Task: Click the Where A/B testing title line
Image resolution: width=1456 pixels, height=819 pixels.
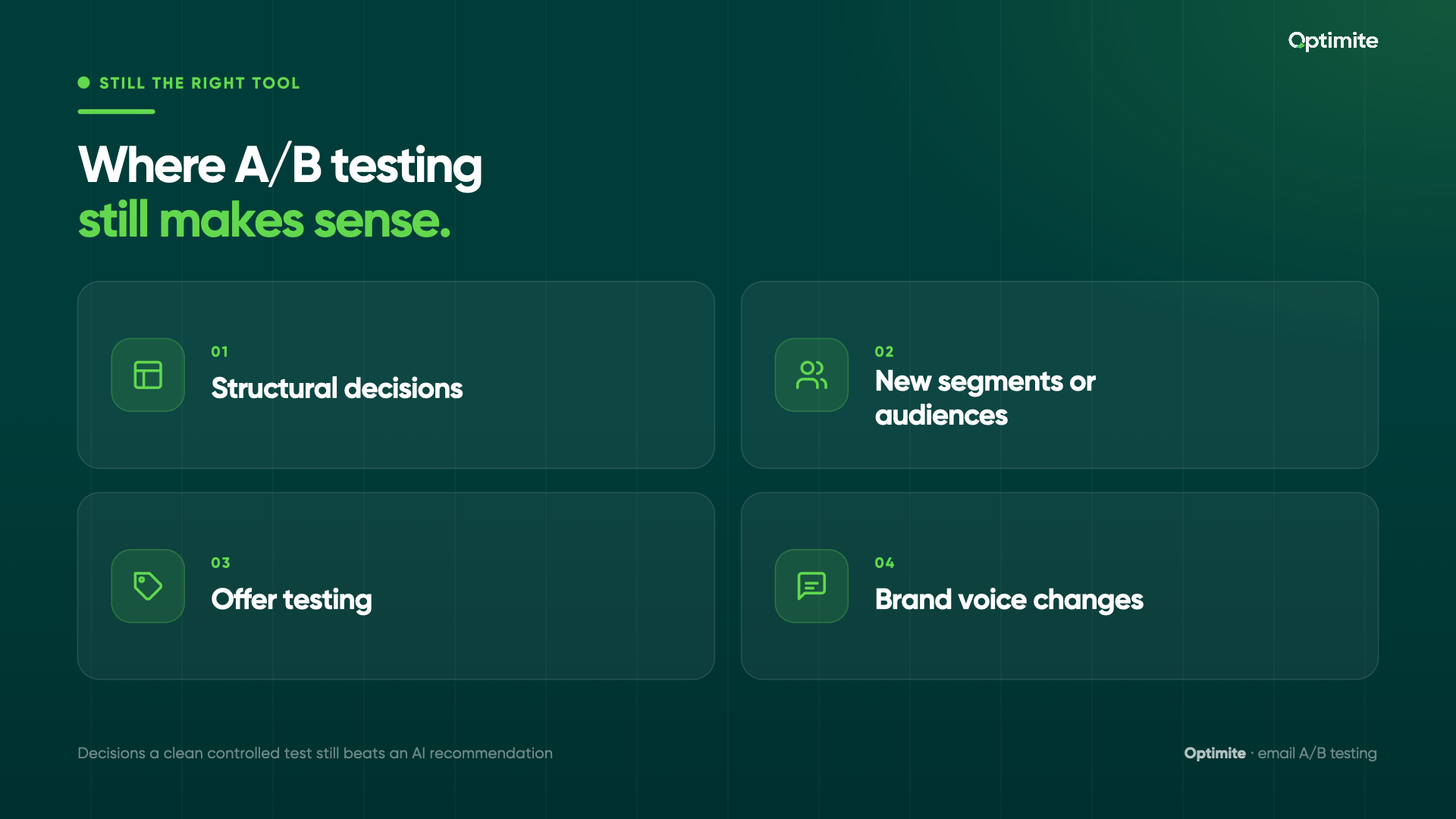Action: point(280,165)
